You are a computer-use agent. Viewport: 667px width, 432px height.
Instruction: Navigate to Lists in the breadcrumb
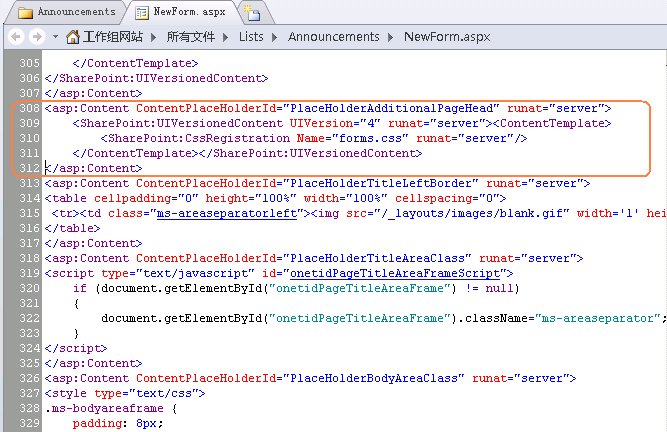tap(251, 37)
